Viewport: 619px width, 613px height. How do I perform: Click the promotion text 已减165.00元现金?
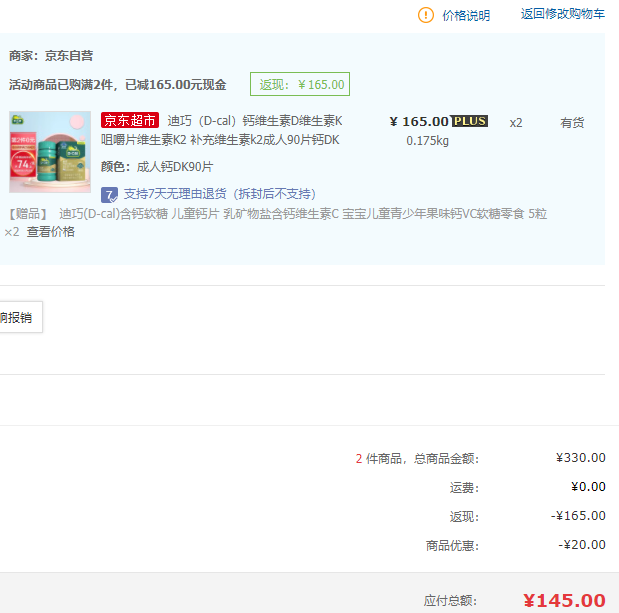point(176,84)
